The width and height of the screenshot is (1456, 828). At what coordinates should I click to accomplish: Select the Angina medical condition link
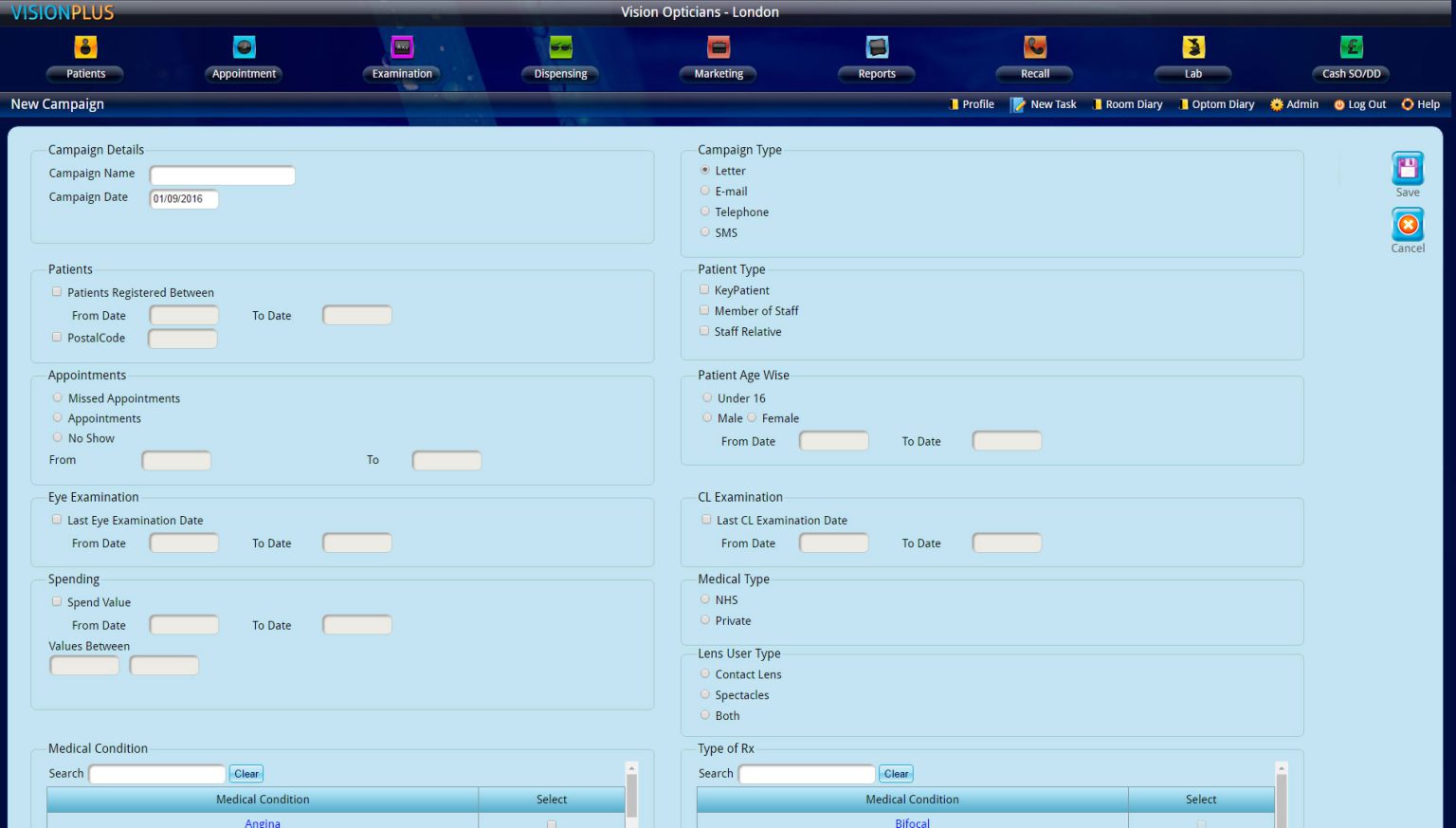click(x=263, y=822)
